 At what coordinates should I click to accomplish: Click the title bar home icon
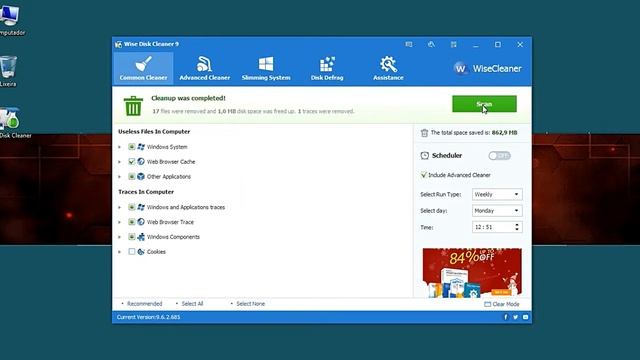[431, 44]
